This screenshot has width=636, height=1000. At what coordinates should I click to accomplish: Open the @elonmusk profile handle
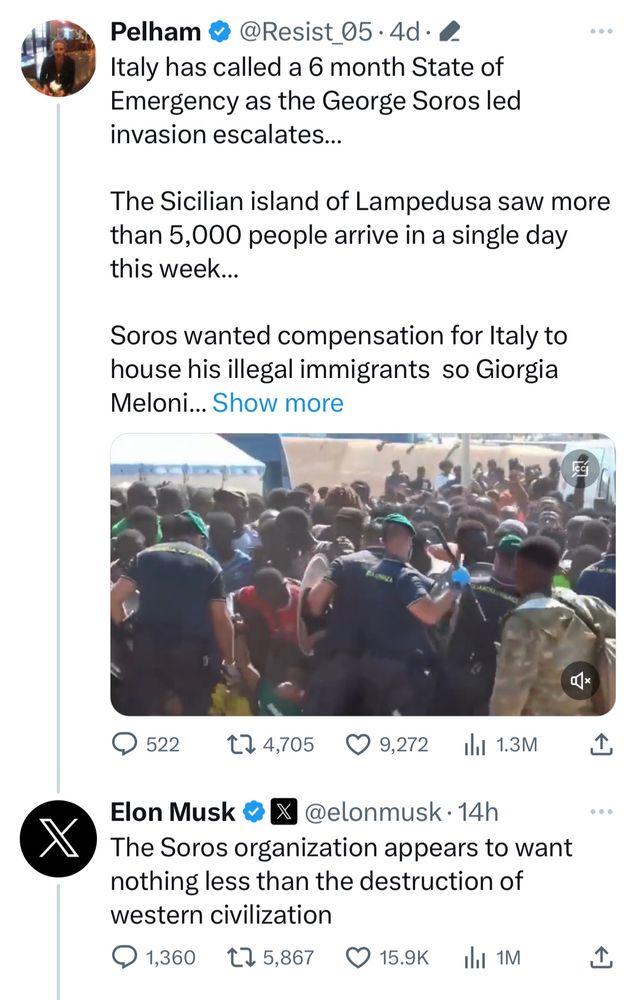point(371,812)
